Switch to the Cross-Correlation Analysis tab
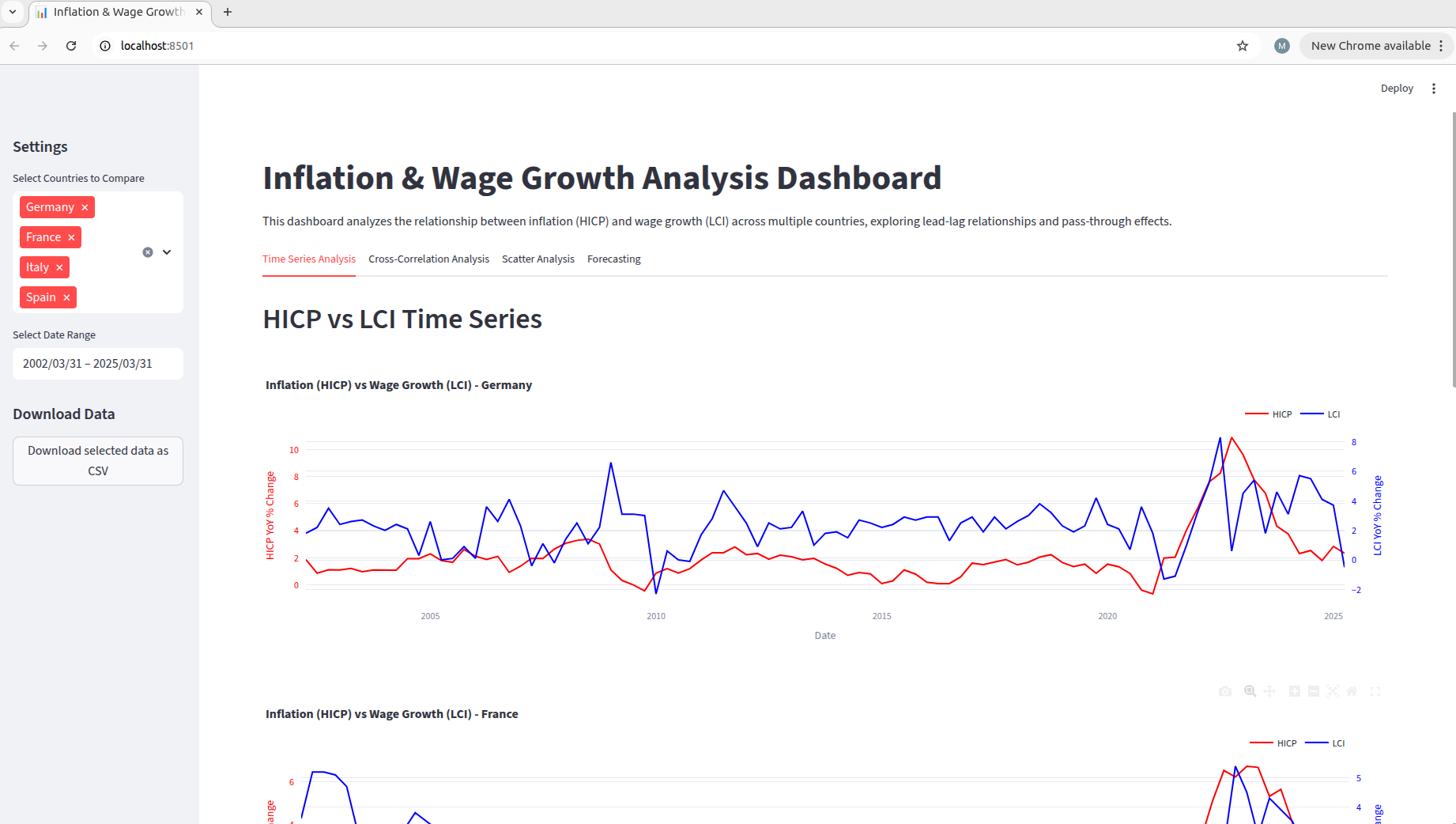The image size is (1456, 824). (428, 259)
